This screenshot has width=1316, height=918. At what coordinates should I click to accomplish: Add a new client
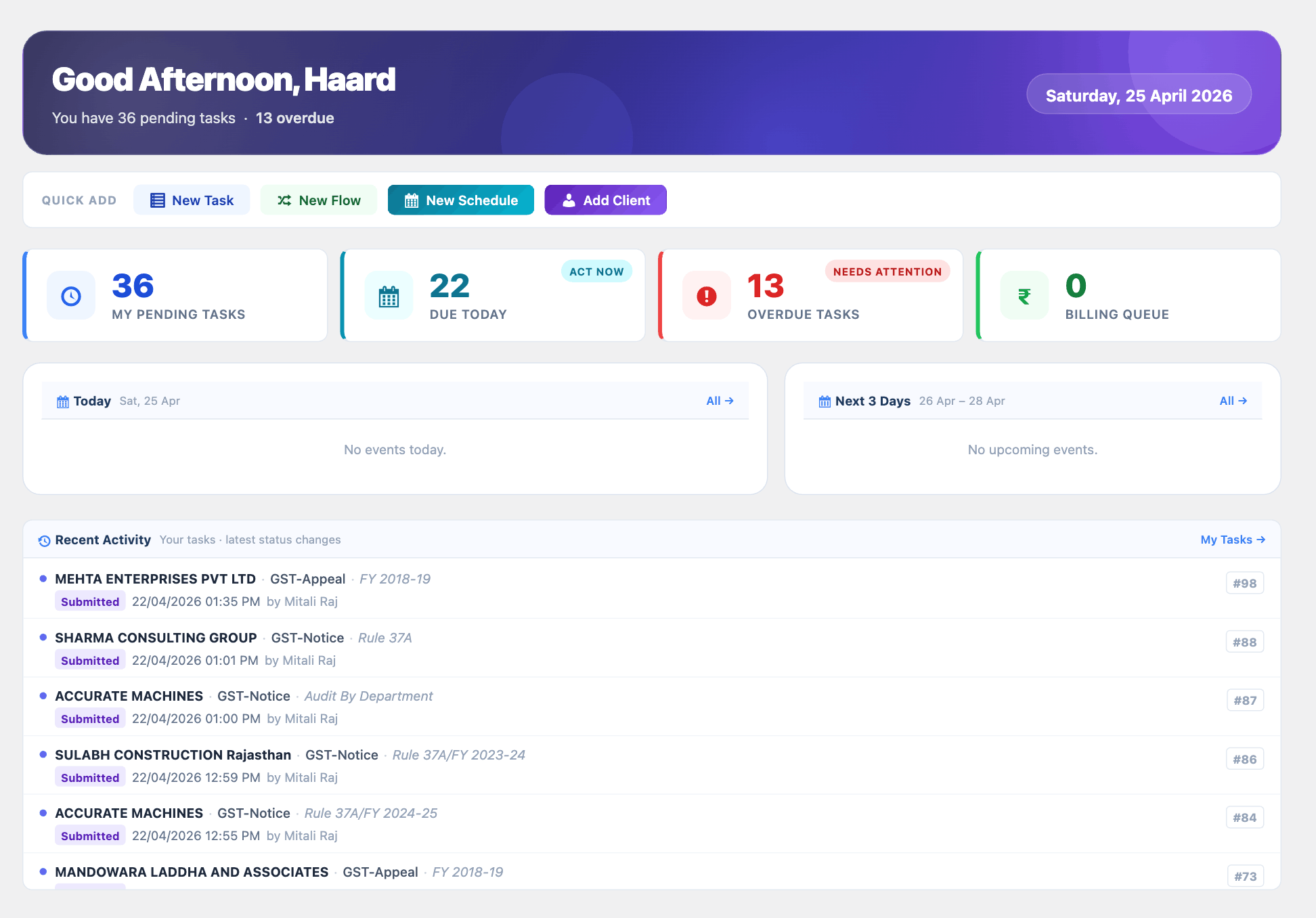[x=606, y=200]
